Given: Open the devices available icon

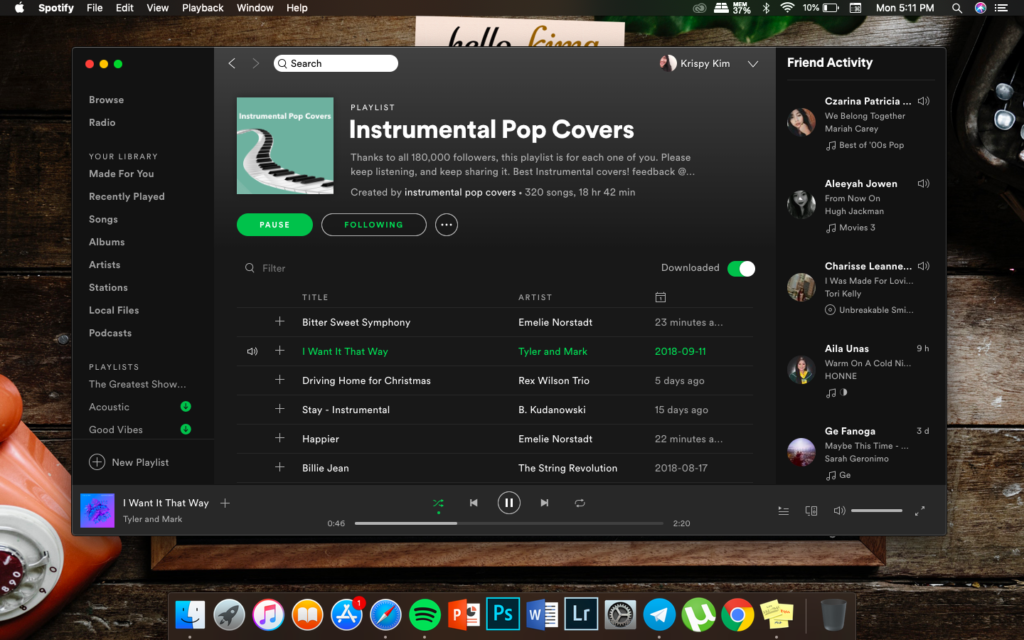Looking at the screenshot, I should point(811,511).
